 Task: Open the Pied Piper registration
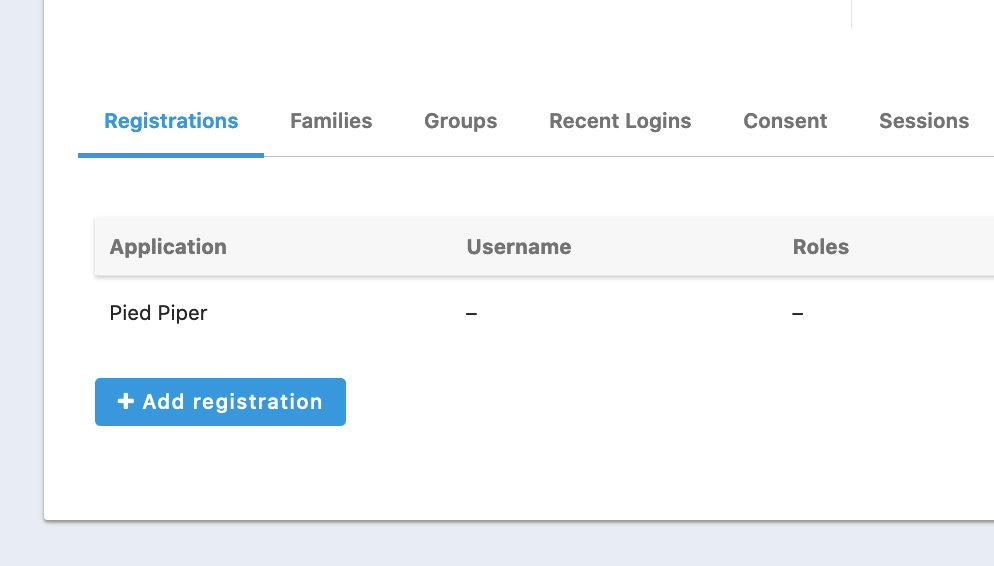[x=158, y=313]
